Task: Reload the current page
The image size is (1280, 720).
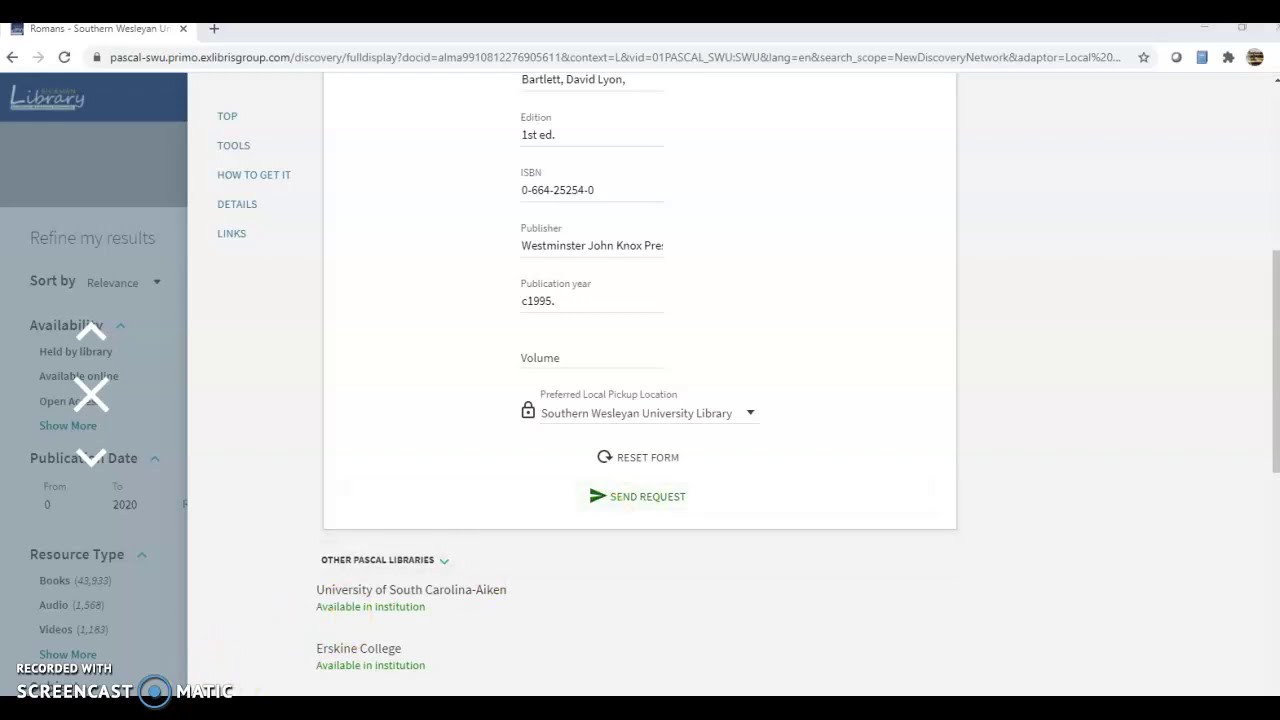Action: coord(64,57)
